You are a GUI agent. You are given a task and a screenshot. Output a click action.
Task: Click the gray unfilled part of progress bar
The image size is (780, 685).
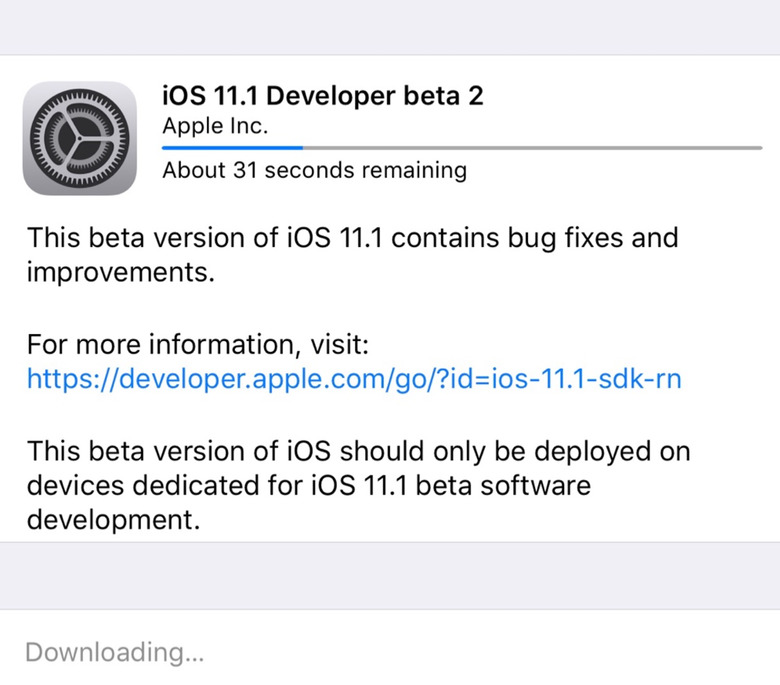pos(530,148)
